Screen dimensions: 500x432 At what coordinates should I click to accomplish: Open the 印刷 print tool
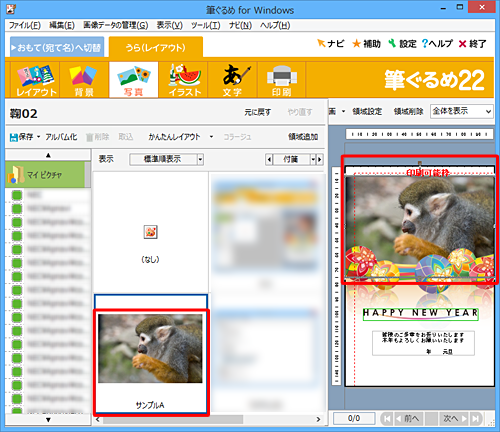[282, 80]
